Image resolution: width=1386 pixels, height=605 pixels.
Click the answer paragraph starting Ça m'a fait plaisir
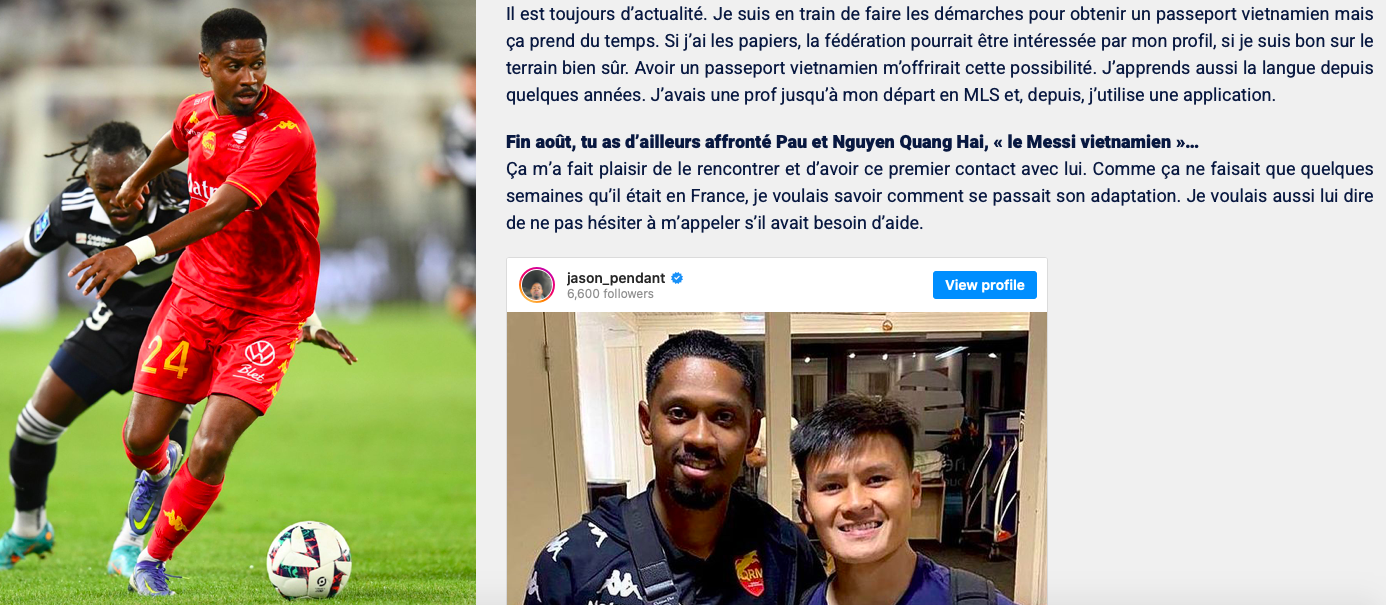coord(940,196)
